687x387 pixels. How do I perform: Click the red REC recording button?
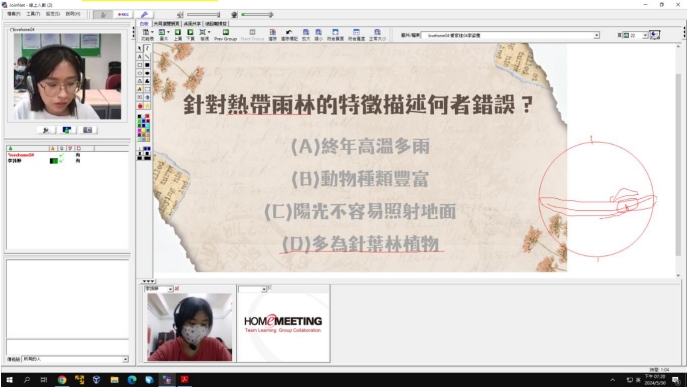123,14
